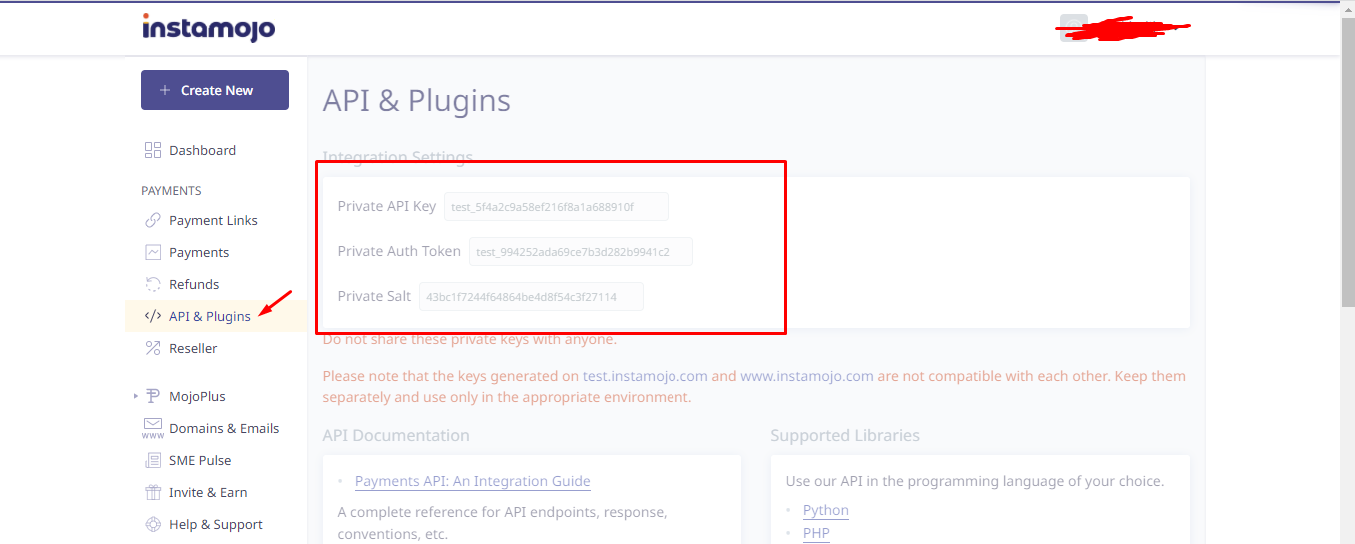Open Payments API: An Integration Guide link
1355x544 pixels.
[x=472, y=482]
